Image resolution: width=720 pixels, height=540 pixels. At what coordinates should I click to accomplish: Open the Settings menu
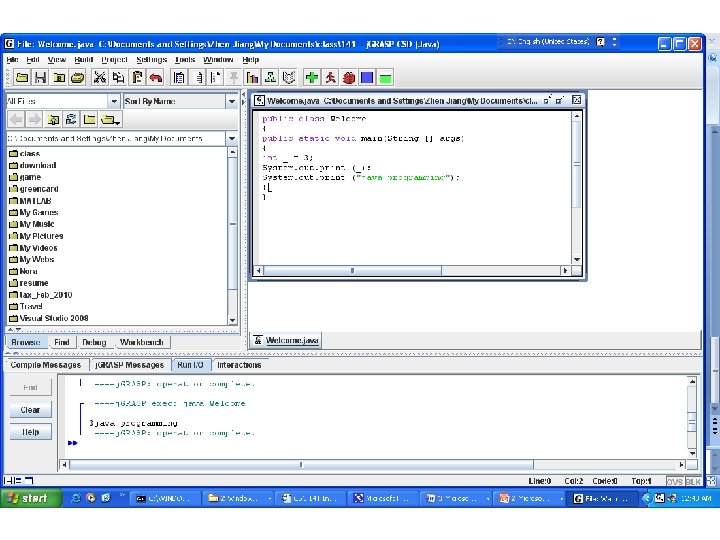[x=152, y=60]
